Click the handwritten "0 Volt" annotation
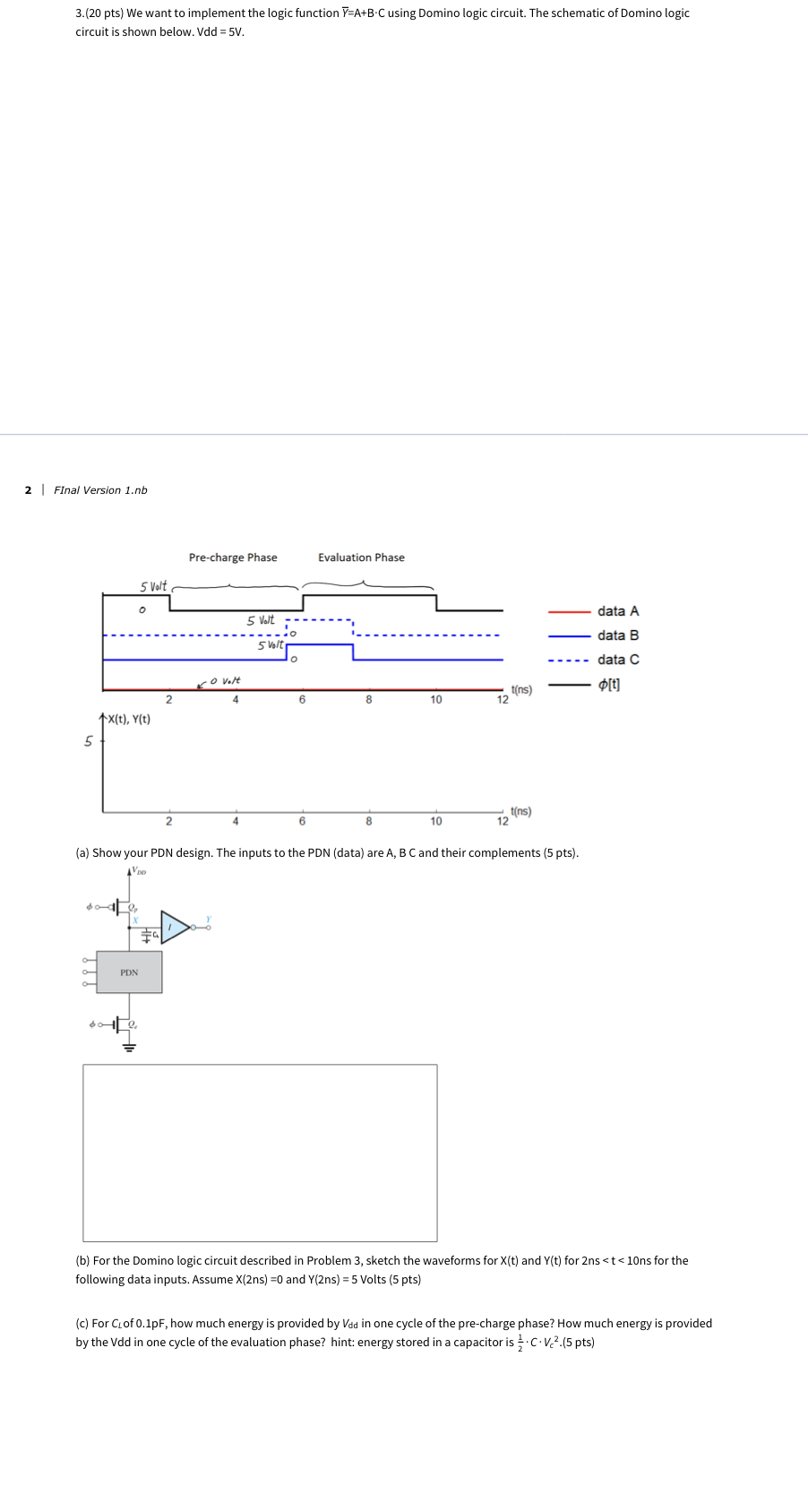 coord(225,682)
